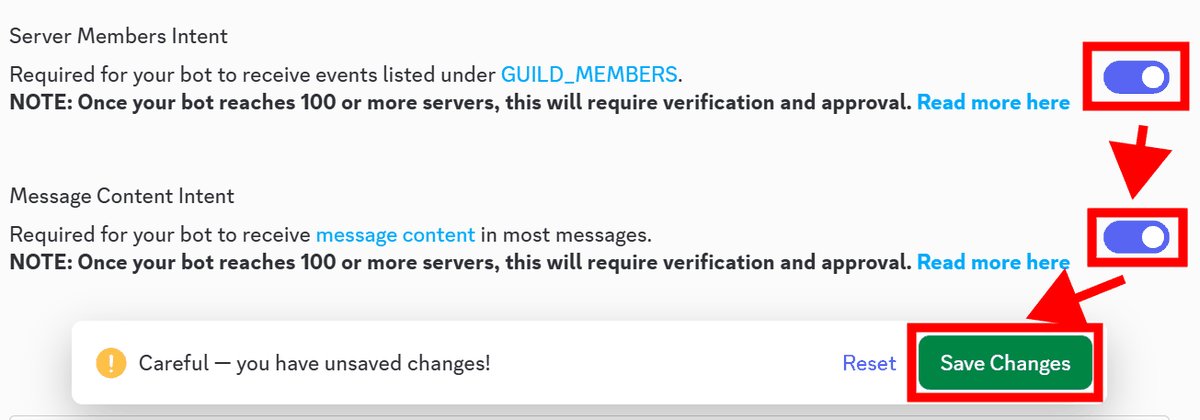Screen dimensions: 1200x420
Task: Toggle the Server Members Intent switch
Action: [x=1135, y=77]
